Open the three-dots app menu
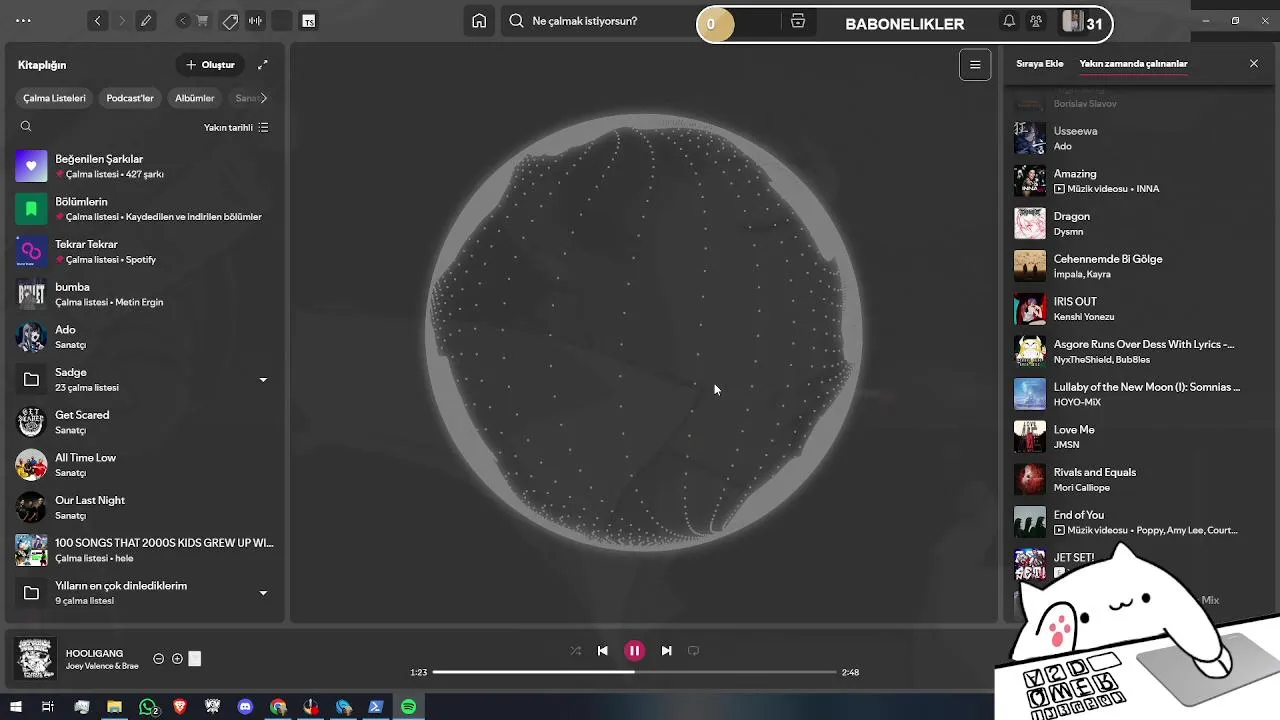 24,21
